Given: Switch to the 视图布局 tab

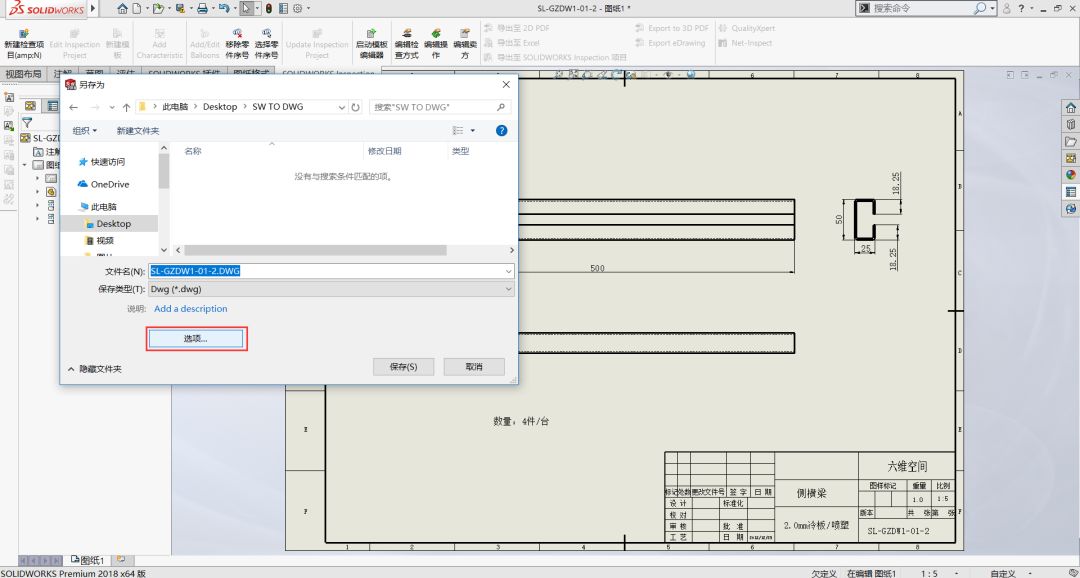Looking at the screenshot, I should pos(23,74).
